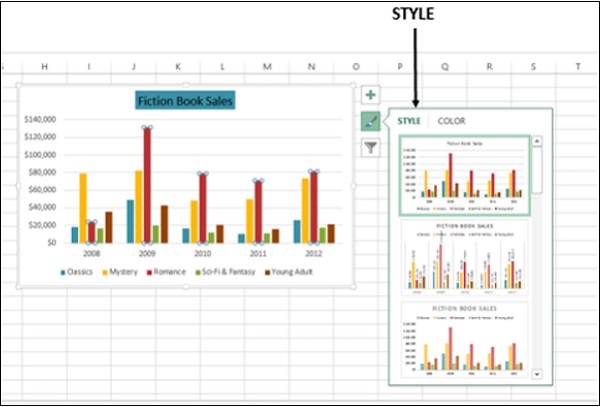Switch to the COLOR tab
Viewport: 600px width, 407px height.
coord(452,121)
